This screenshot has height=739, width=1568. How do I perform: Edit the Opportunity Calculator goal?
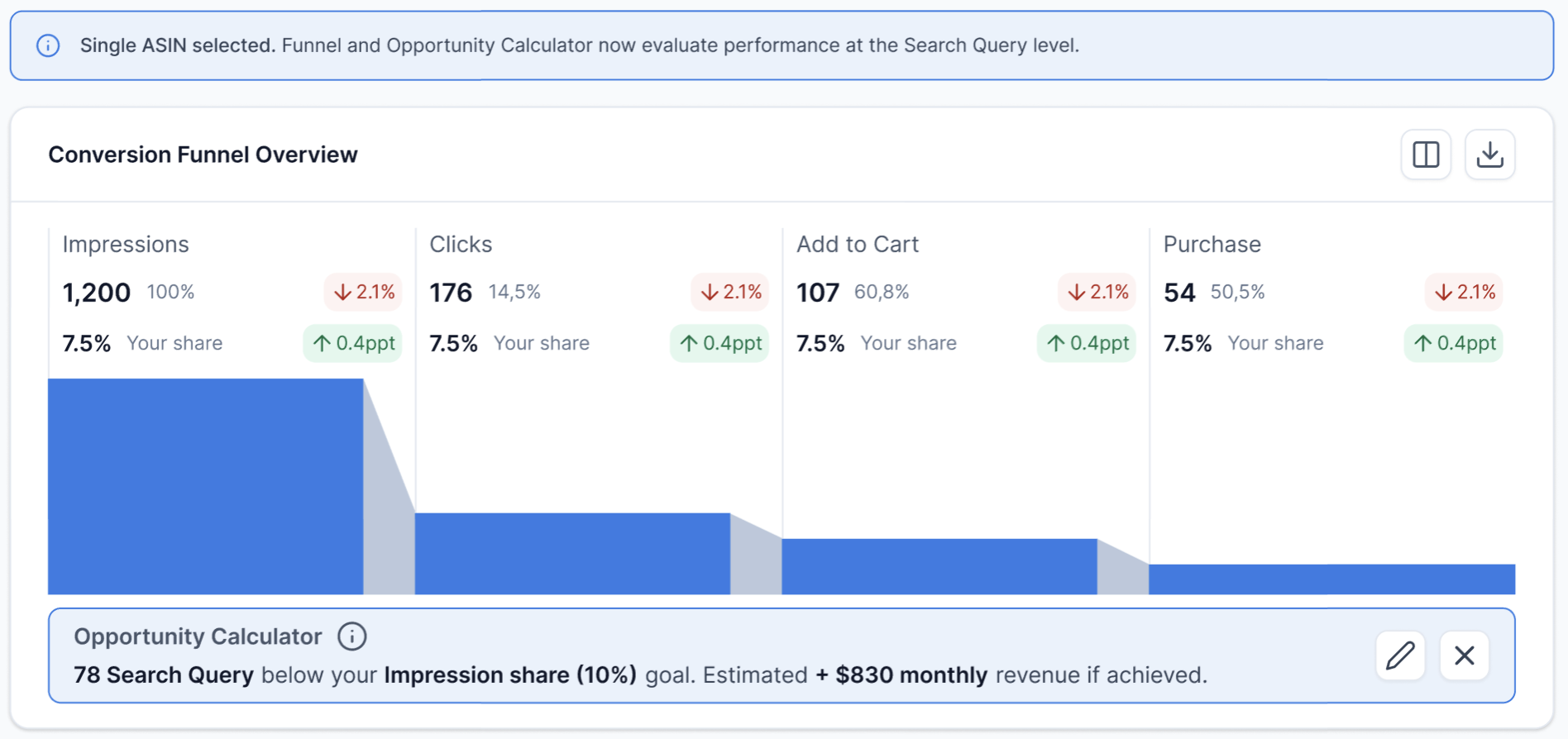coord(1399,656)
